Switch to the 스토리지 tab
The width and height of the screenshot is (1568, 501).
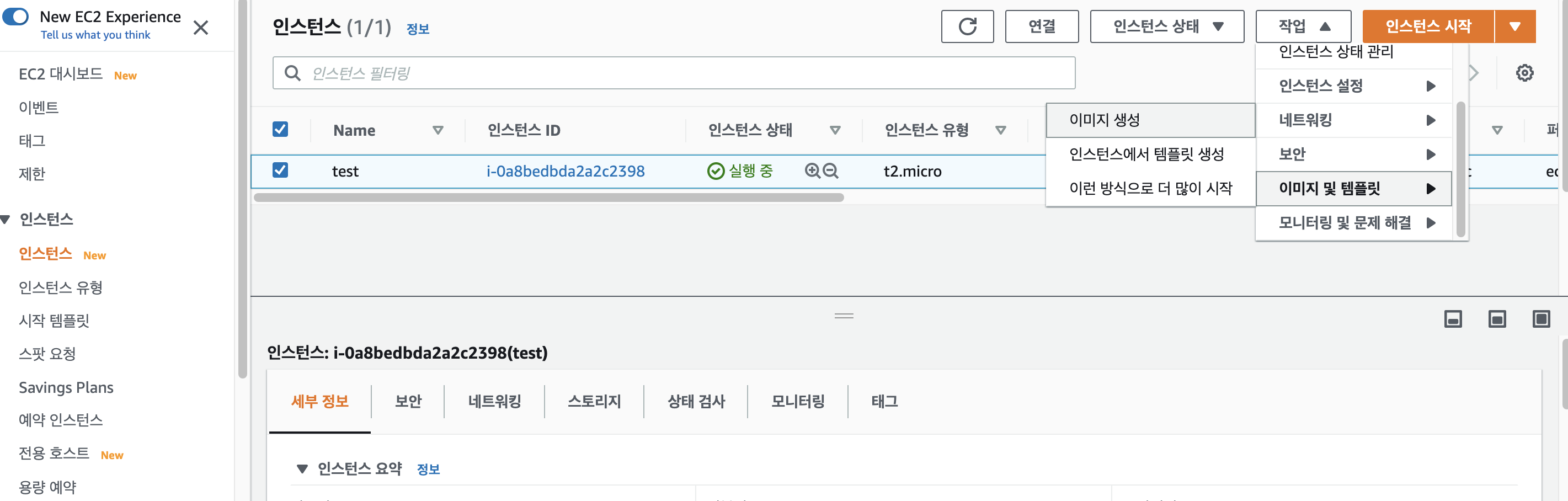[594, 401]
